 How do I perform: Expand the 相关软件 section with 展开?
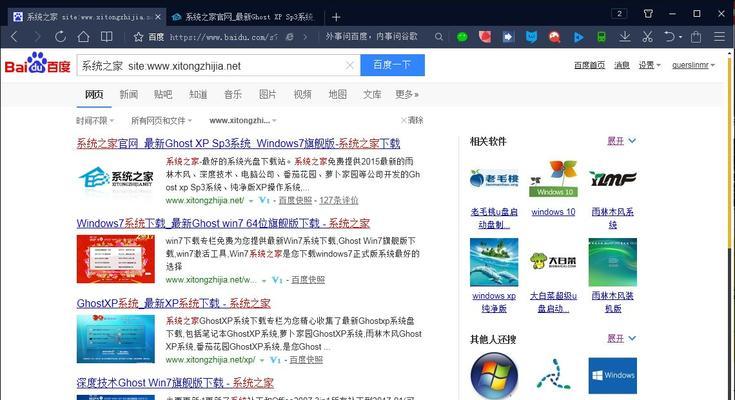click(621, 141)
